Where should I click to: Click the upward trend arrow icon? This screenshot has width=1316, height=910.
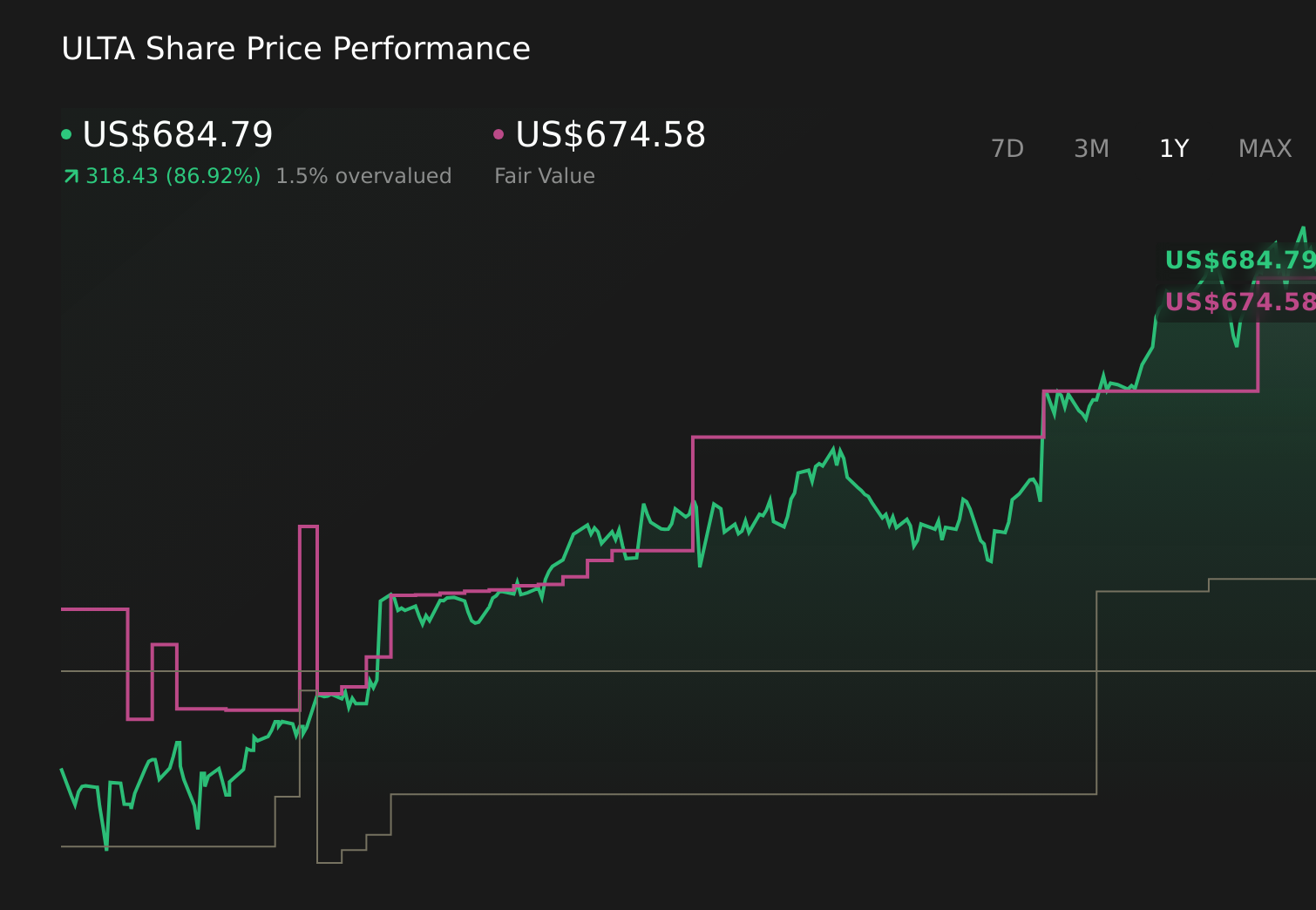point(71,175)
